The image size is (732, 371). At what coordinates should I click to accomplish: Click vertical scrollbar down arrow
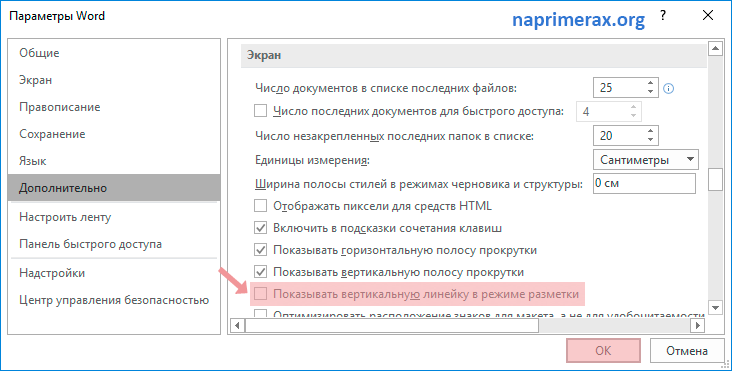click(715, 307)
